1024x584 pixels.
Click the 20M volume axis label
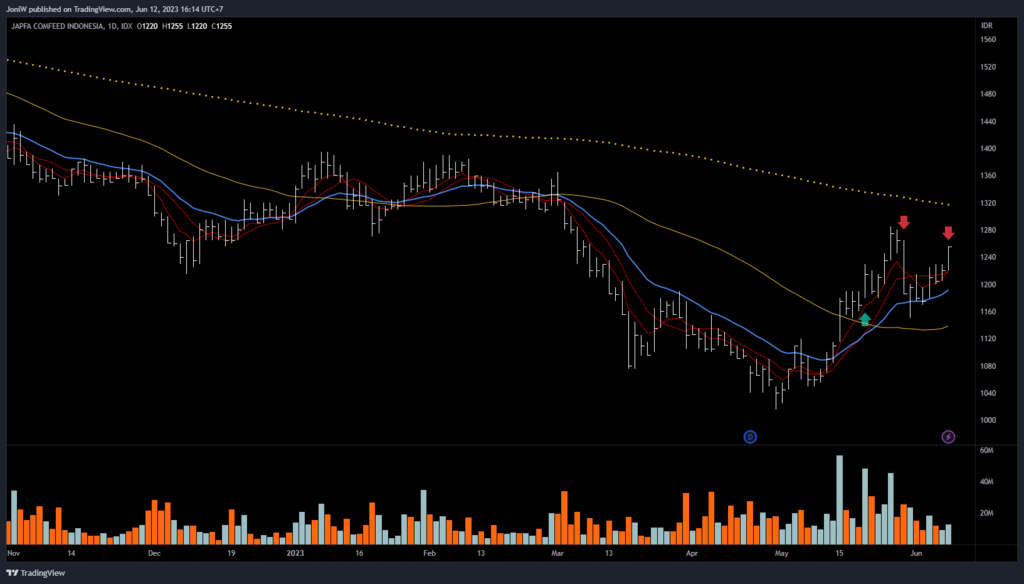[986, 513]
